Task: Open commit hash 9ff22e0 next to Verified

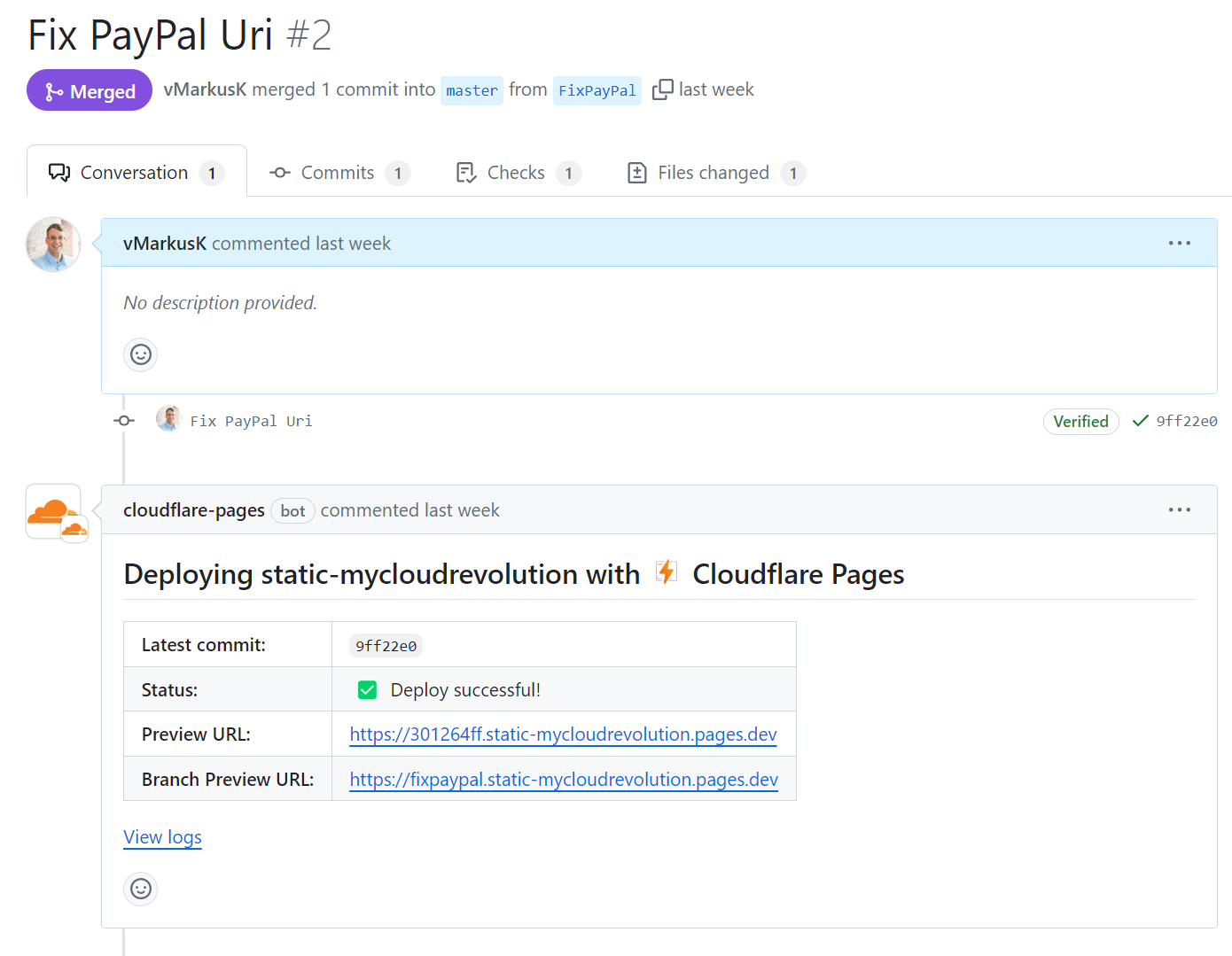Action: 1186,422
